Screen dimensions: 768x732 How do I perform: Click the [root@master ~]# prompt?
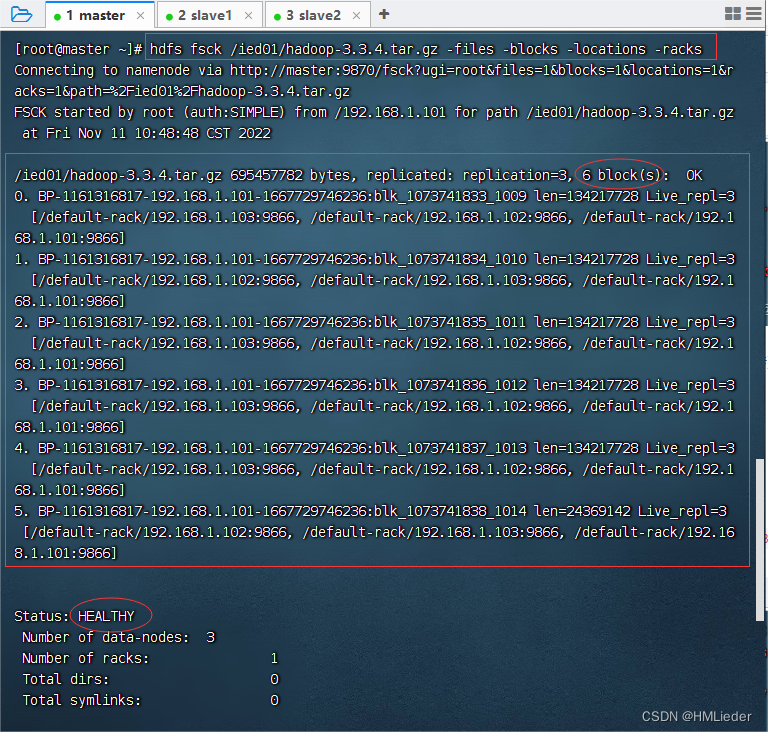click(x=78, y=49)
